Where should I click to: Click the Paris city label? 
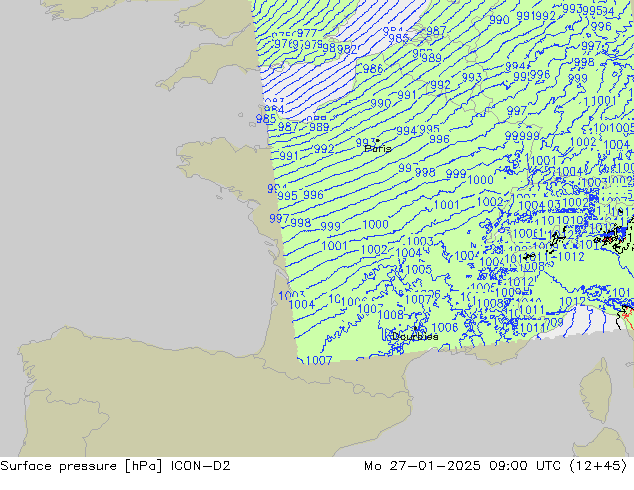tap(378, 148)
